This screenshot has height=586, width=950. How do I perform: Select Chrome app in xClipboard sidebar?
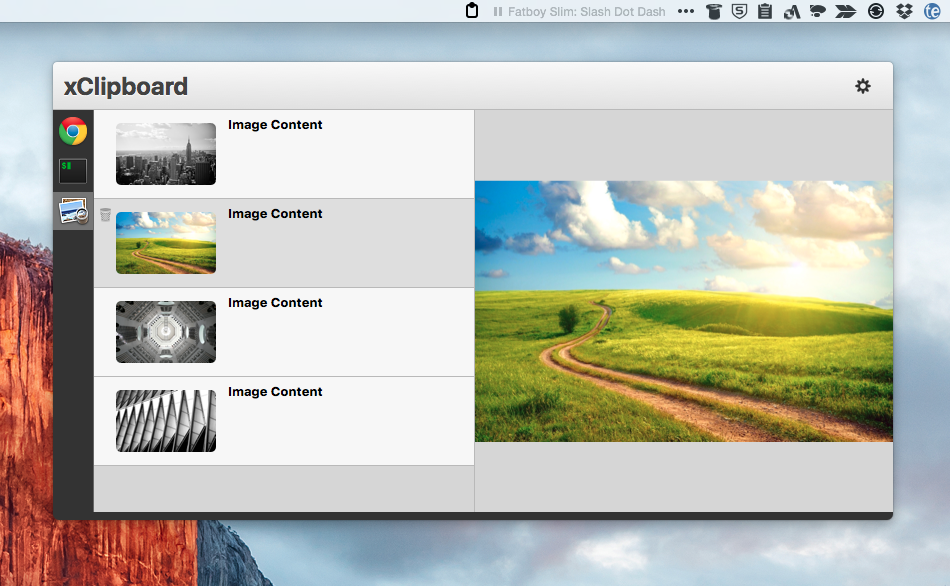(73, 131)
